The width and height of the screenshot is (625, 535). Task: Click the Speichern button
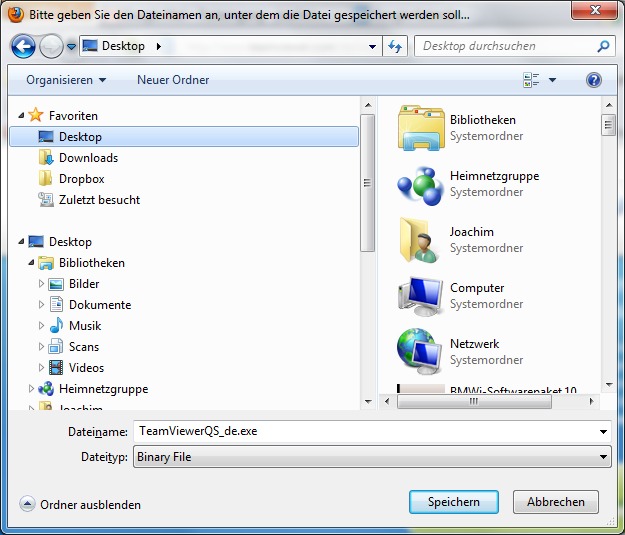pyautogui.click(x=453, y=502)
